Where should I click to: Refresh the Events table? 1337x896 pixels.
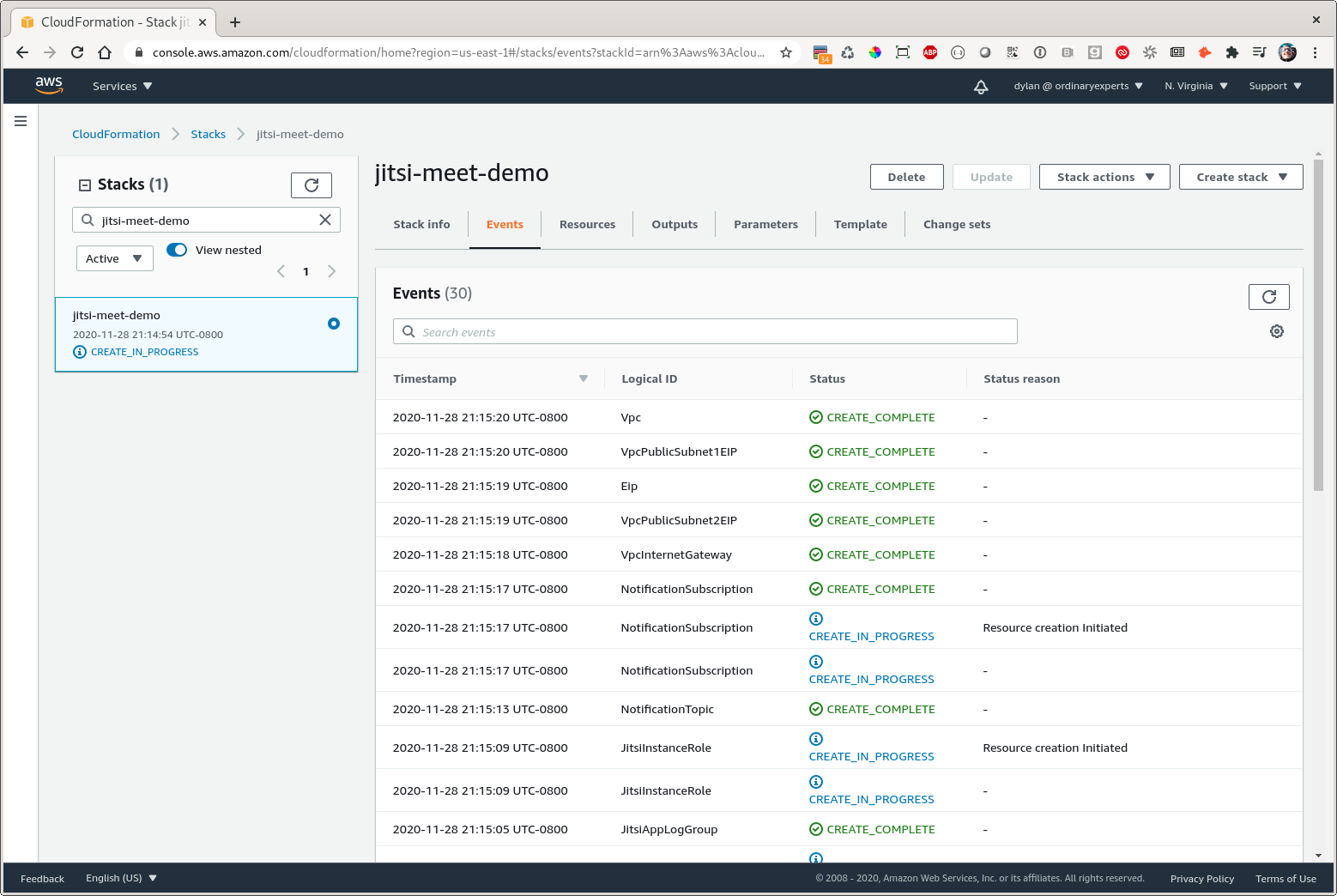coord(1268,297)
